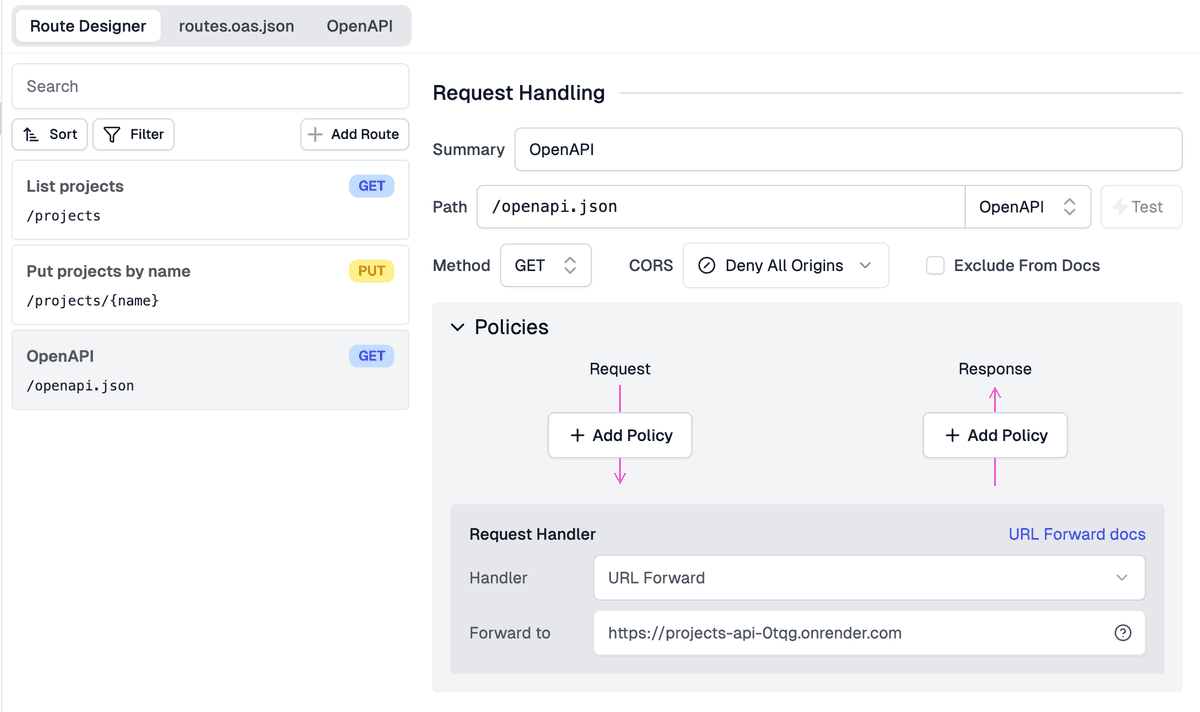This screenshot has width=1200, height=712.
Task: Click Add Route button
Action: 354,134
